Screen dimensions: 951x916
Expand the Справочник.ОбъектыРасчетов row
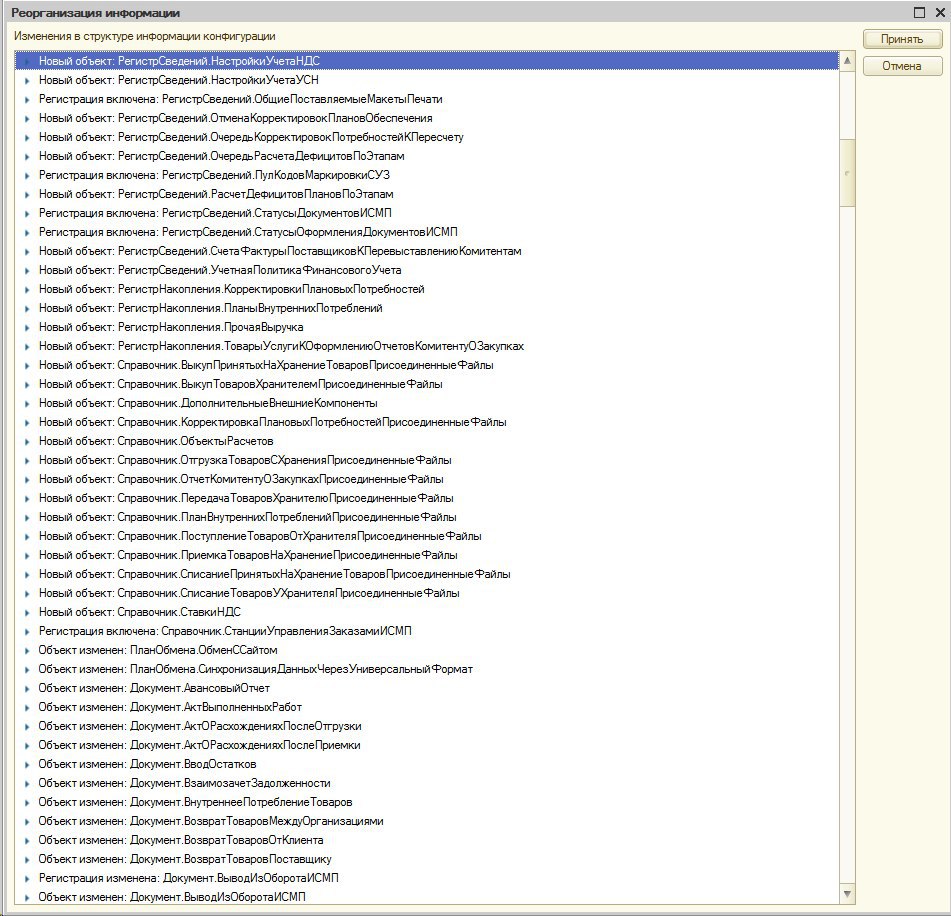tap(27, 442)
